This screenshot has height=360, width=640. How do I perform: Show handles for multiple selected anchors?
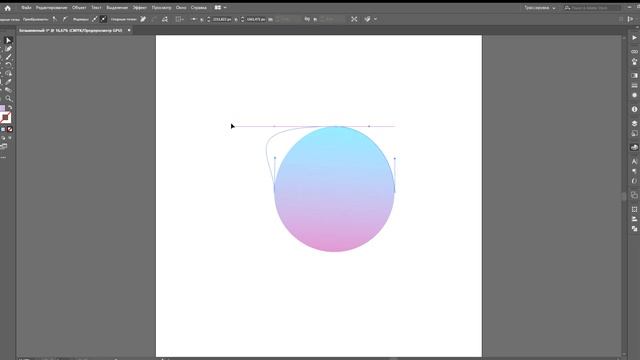tap(94, 19)
